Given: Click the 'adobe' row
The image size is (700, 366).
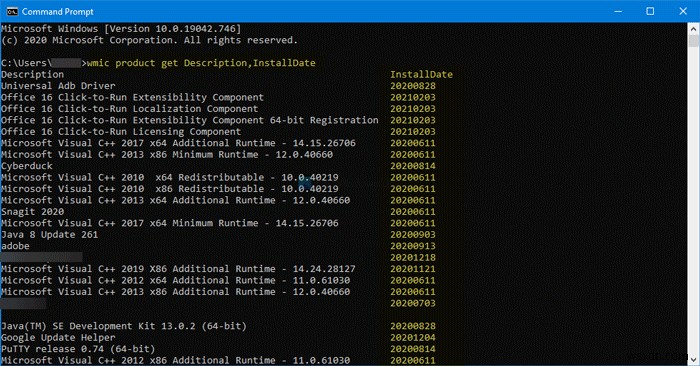Looking at the screenshot, I should (15, 246).
